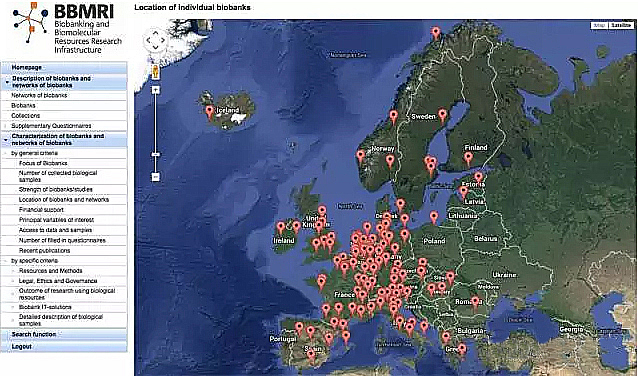The height and width of the screenshot is (376, 638).
Task: Switch to Map view type
Action: coord(599,25)
